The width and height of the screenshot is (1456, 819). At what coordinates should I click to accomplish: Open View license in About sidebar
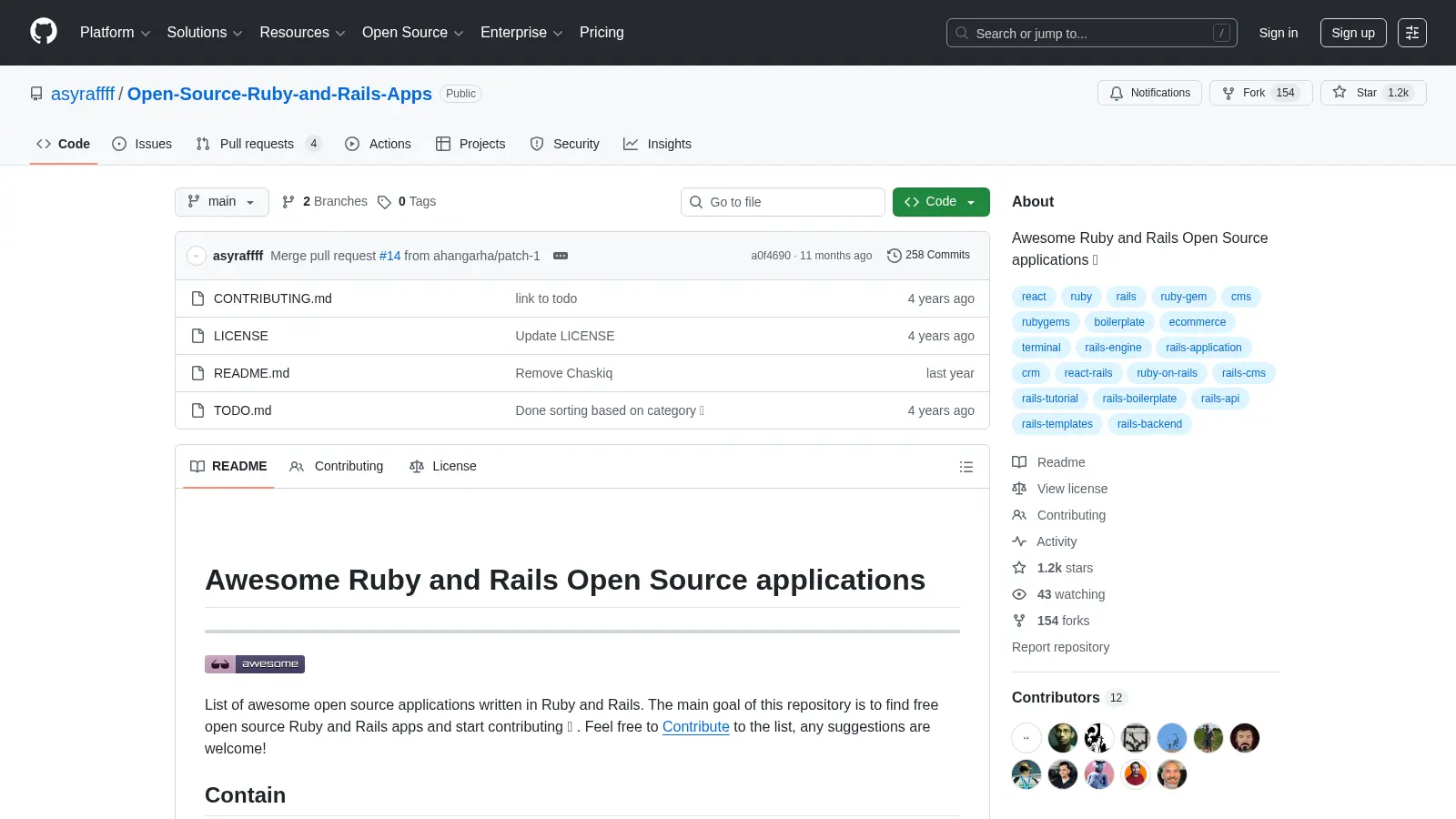(x=1060, y=489)
